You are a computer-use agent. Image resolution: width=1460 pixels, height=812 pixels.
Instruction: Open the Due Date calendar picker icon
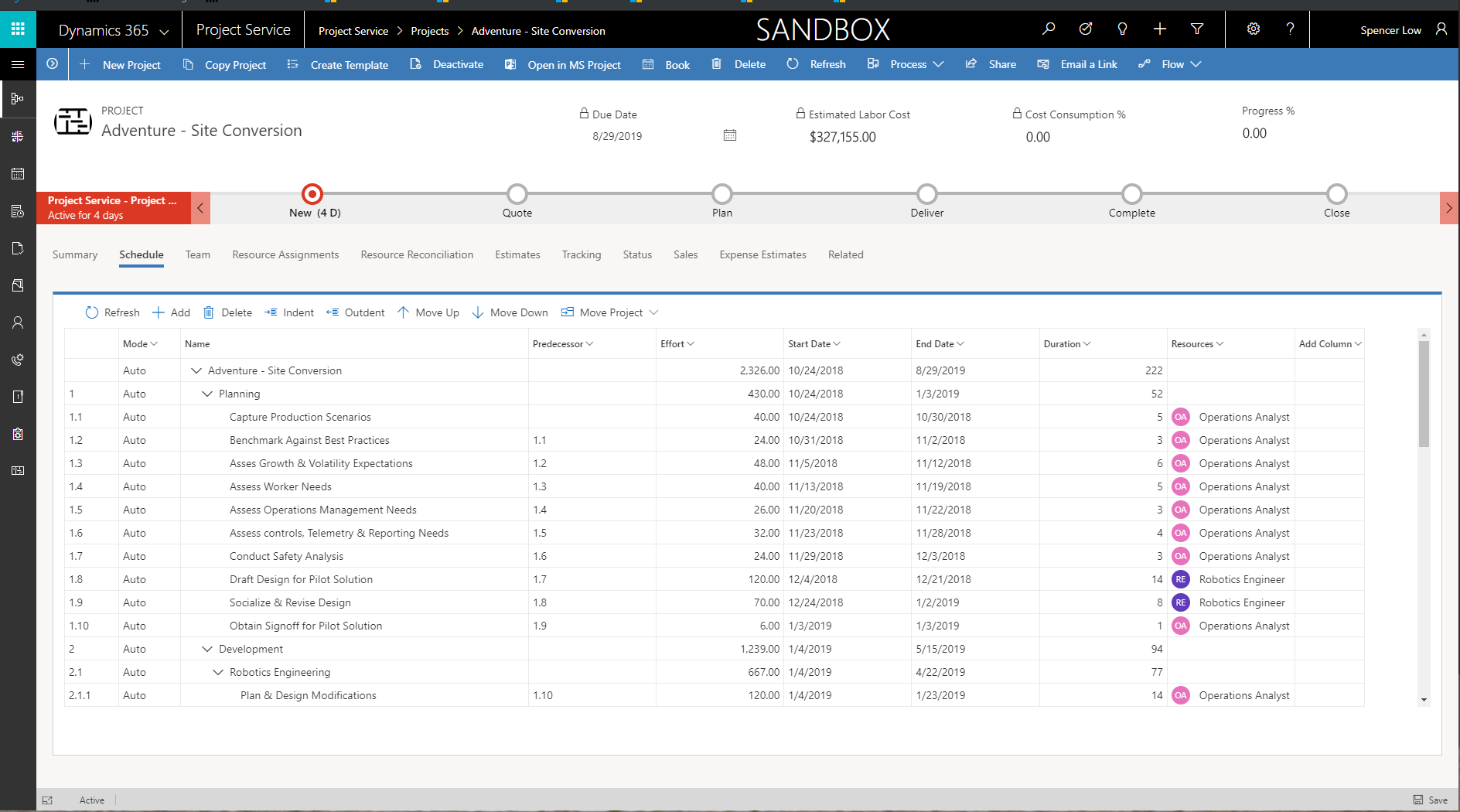(729, 135)
